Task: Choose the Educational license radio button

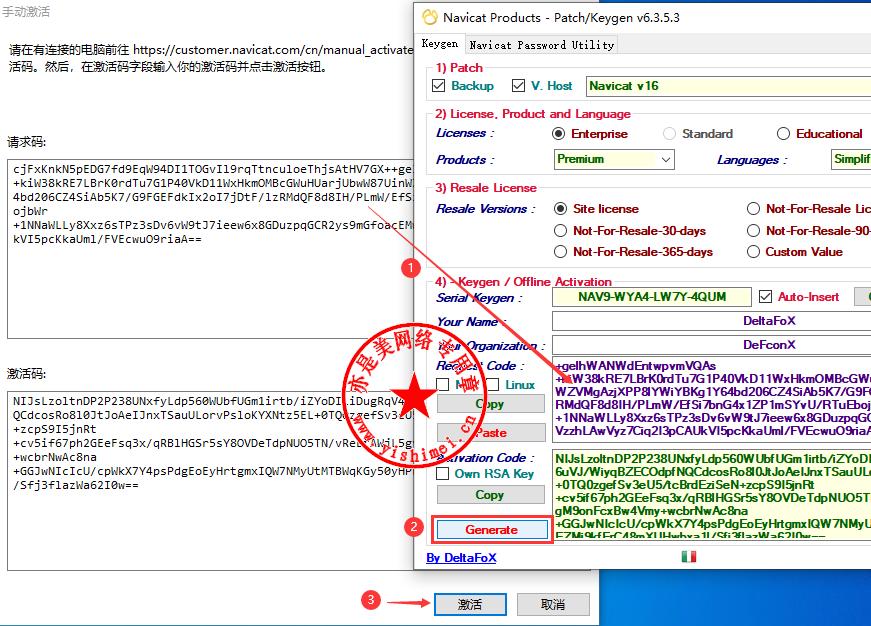Action: [783, 134]
